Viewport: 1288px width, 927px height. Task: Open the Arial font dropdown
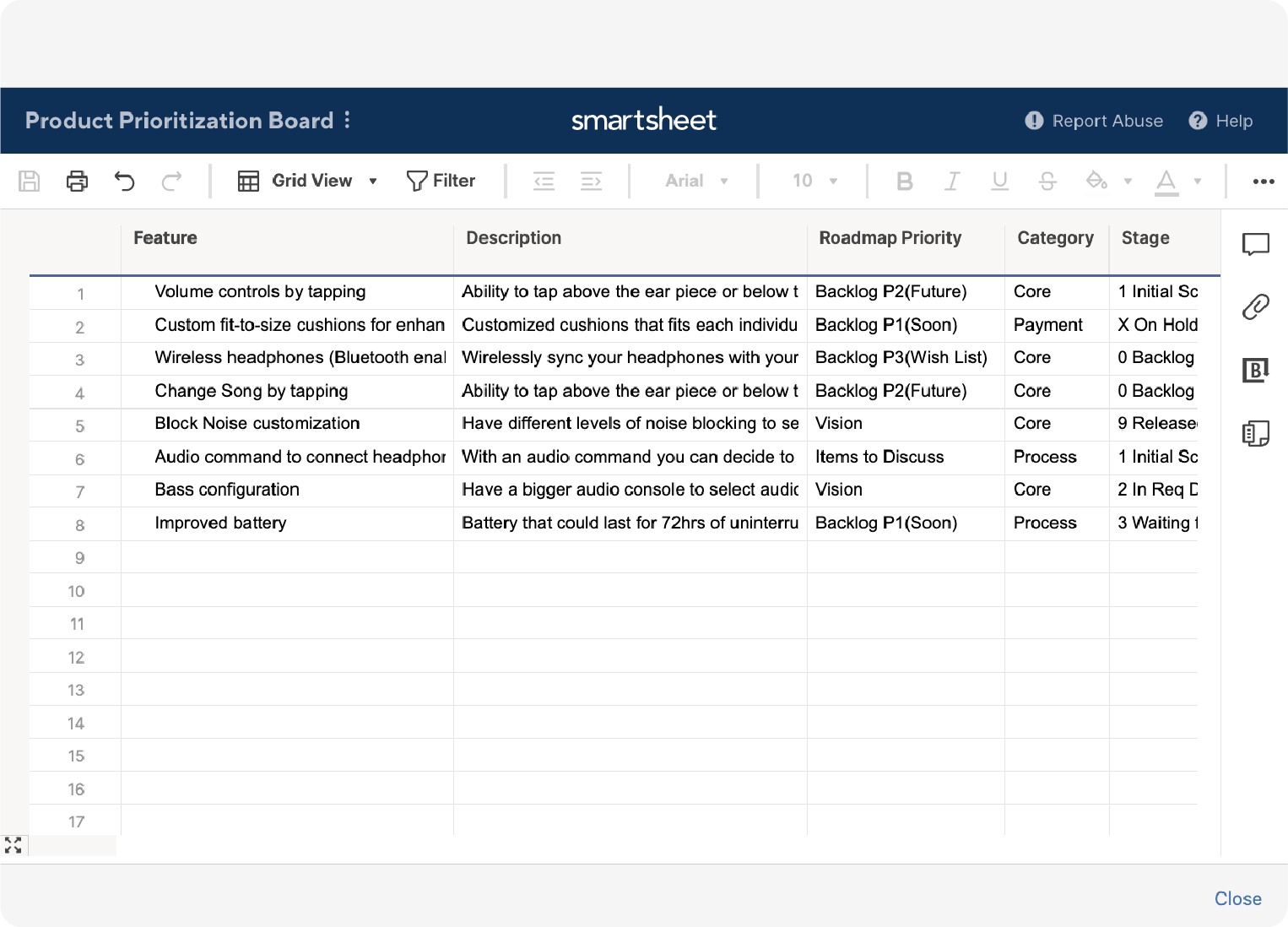696,181
